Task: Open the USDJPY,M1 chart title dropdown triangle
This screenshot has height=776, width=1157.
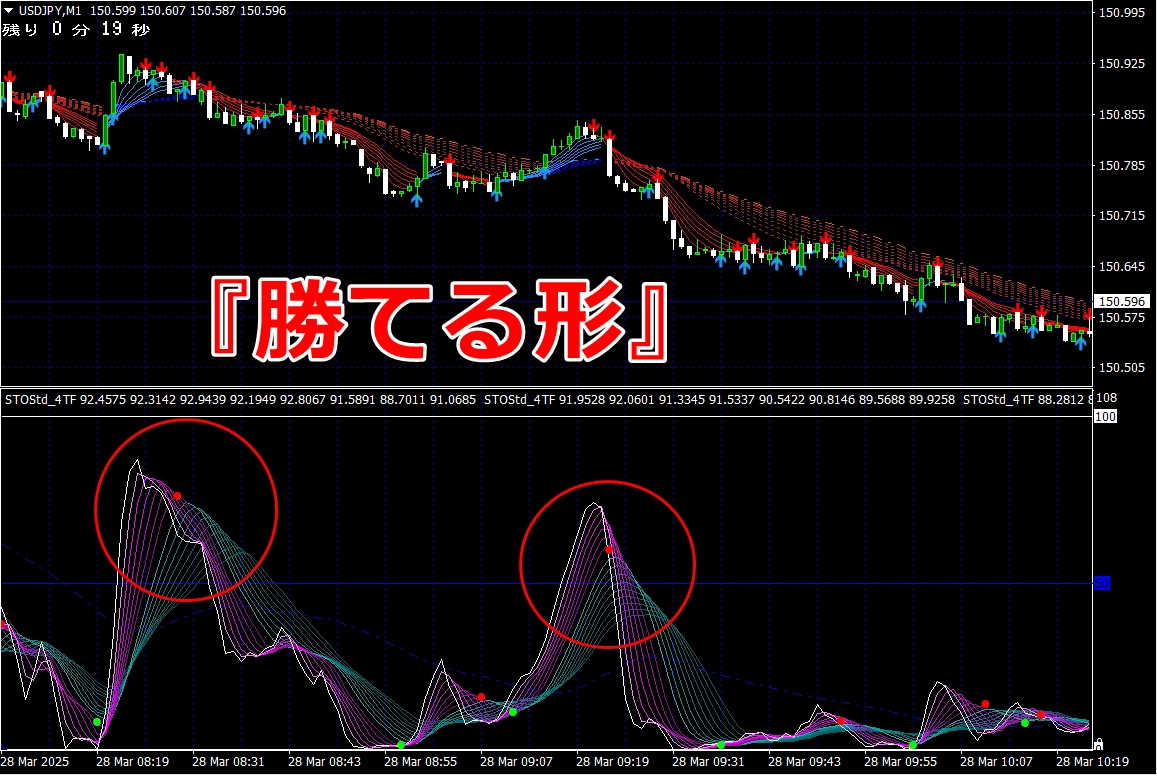Action: pos(9,10)
